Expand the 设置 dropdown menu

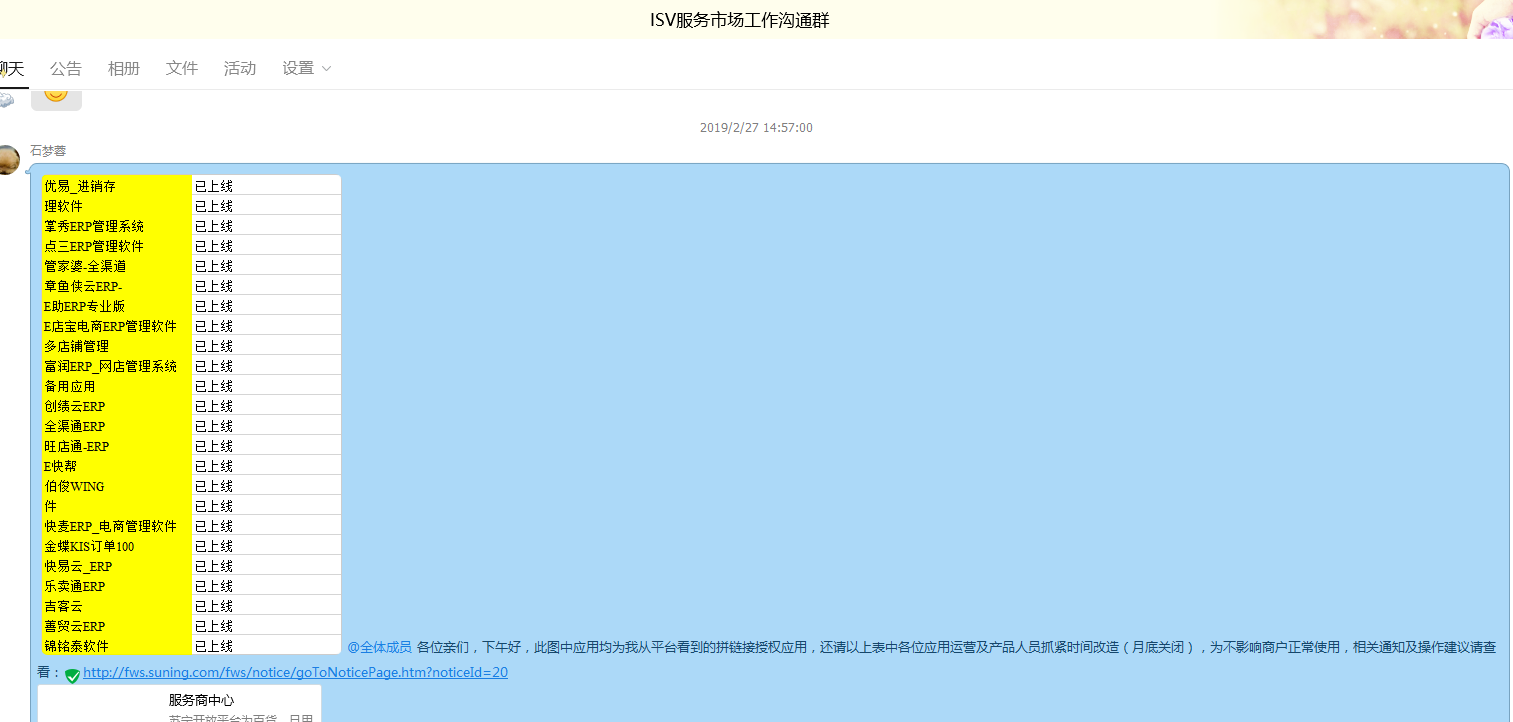(x=306, y=68)
